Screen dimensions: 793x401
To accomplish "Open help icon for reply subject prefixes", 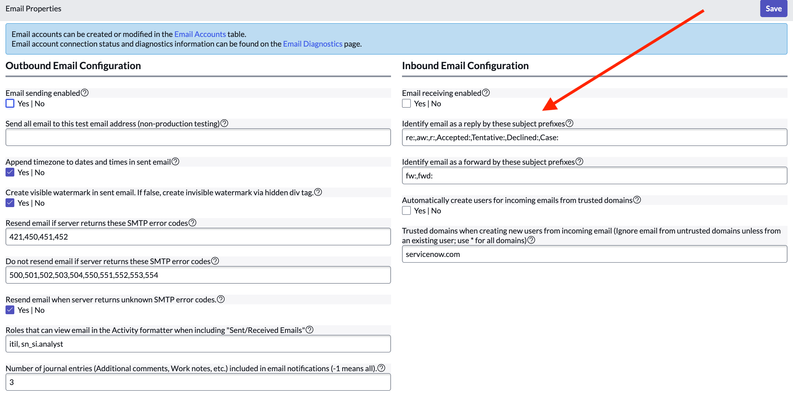I will click(x=569, y=123).
